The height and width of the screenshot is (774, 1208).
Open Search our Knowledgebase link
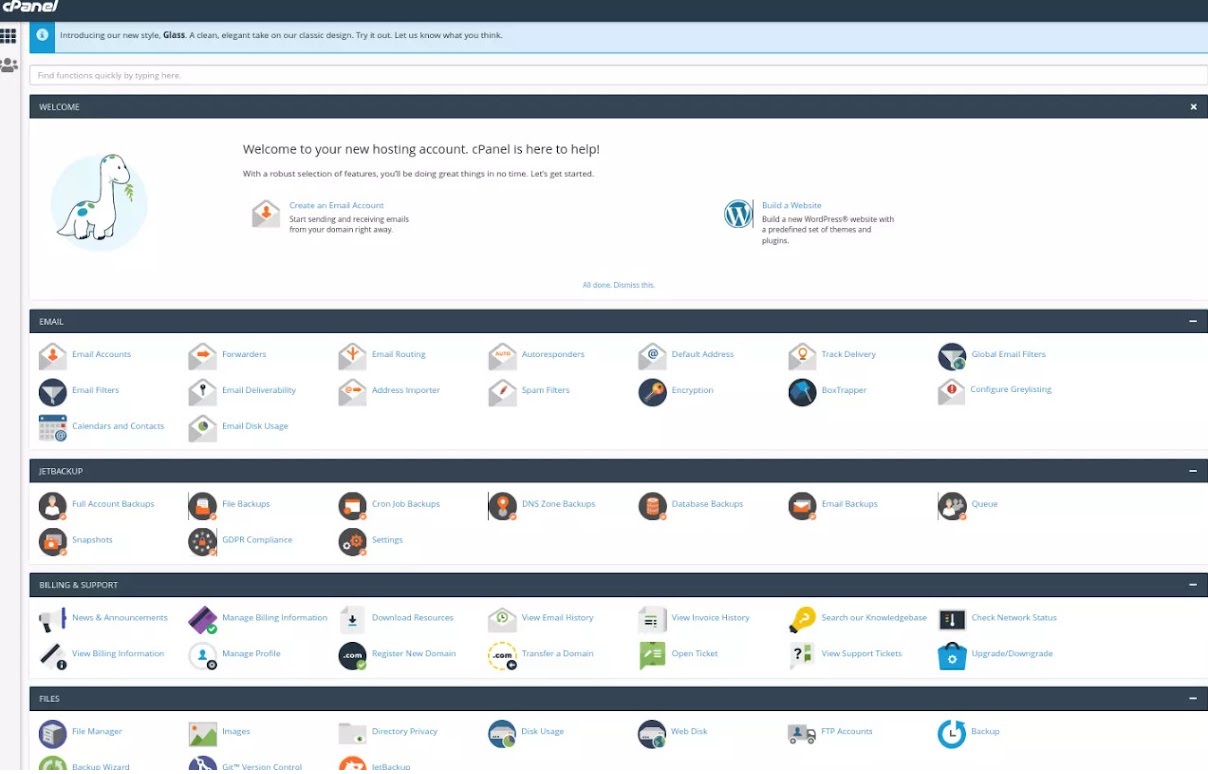point(874,618)
